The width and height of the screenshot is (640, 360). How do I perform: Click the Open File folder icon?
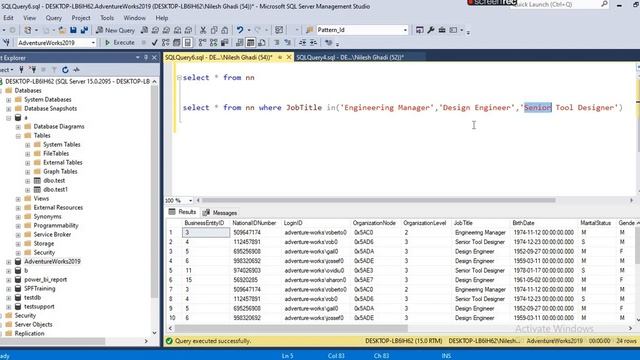click(x=62, y=30)
